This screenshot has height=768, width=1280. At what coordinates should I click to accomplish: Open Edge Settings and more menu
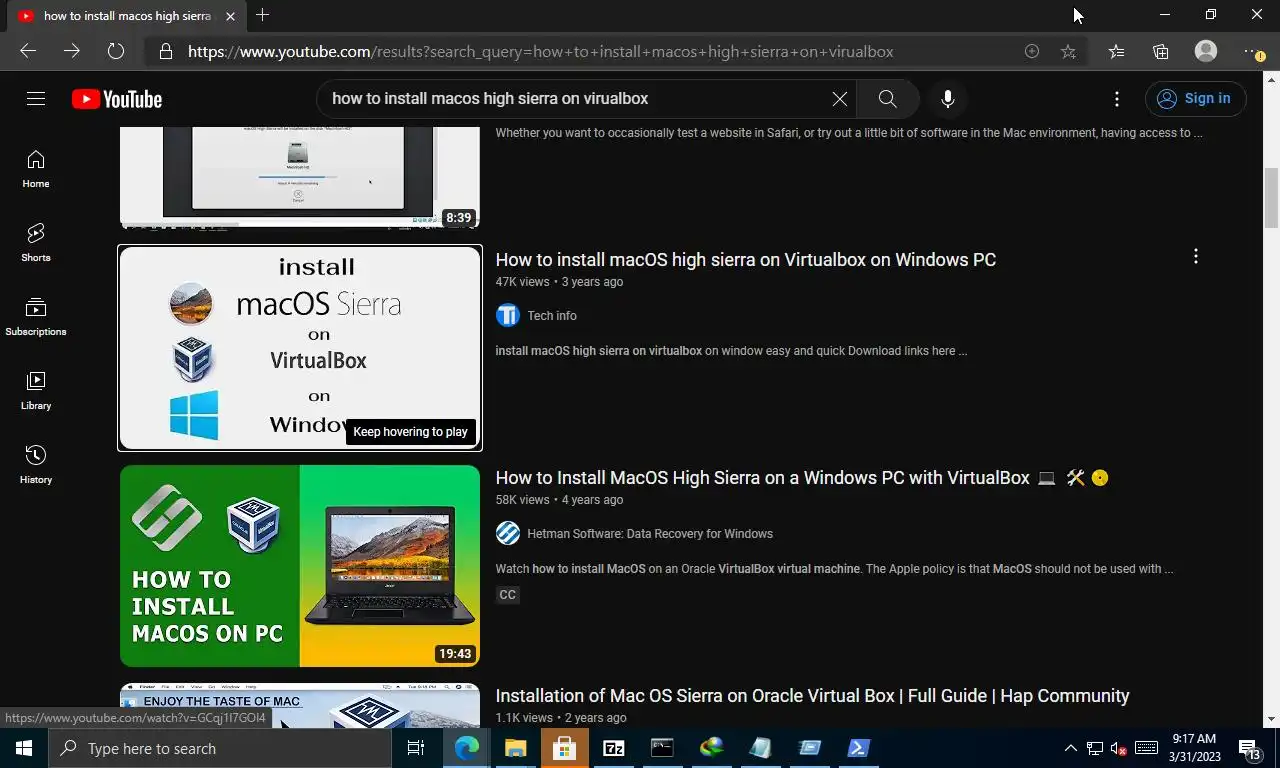click(1253, 51)
